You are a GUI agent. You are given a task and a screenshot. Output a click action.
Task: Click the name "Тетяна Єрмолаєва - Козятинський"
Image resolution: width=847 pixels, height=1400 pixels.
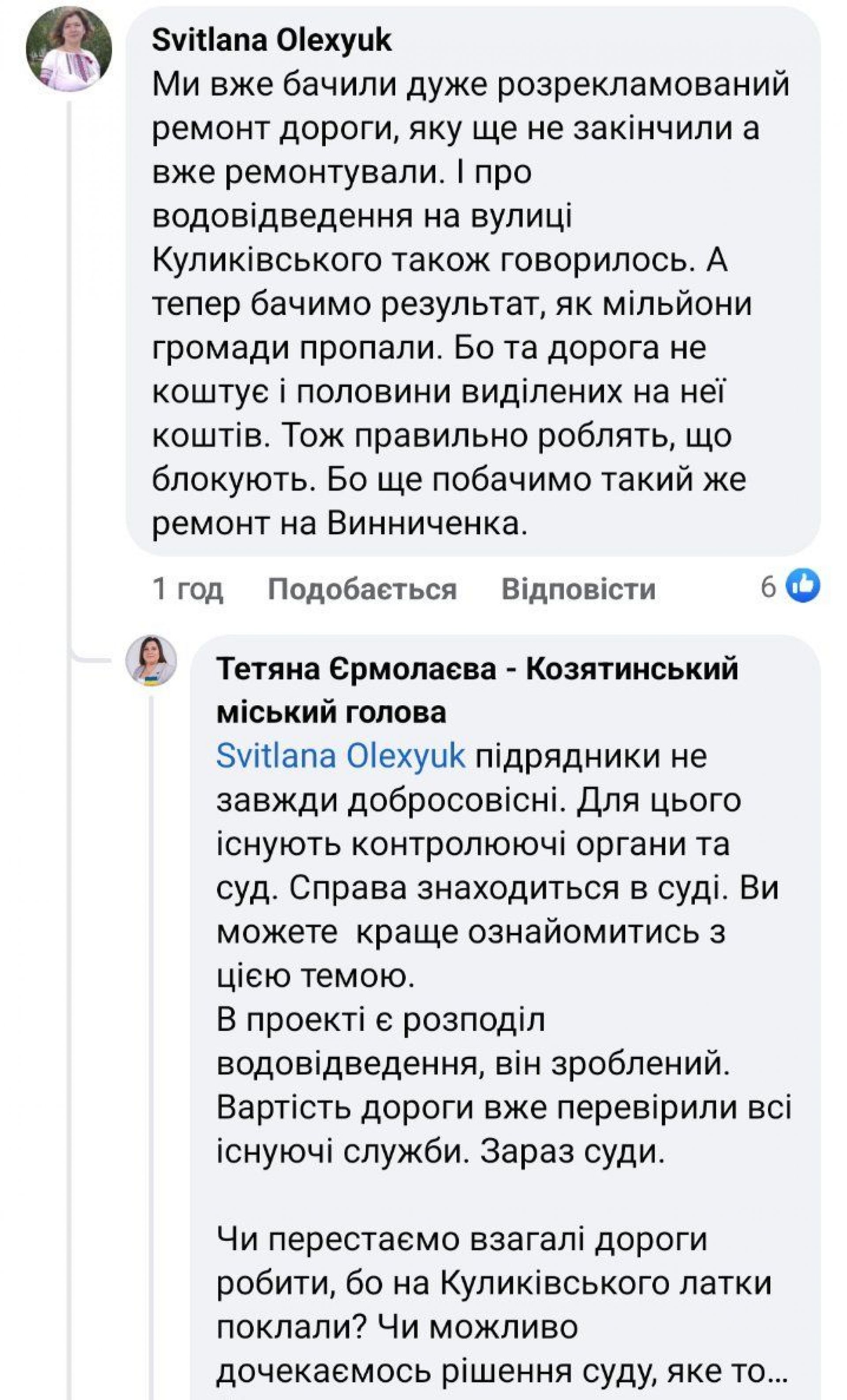(x=477, y=669)
